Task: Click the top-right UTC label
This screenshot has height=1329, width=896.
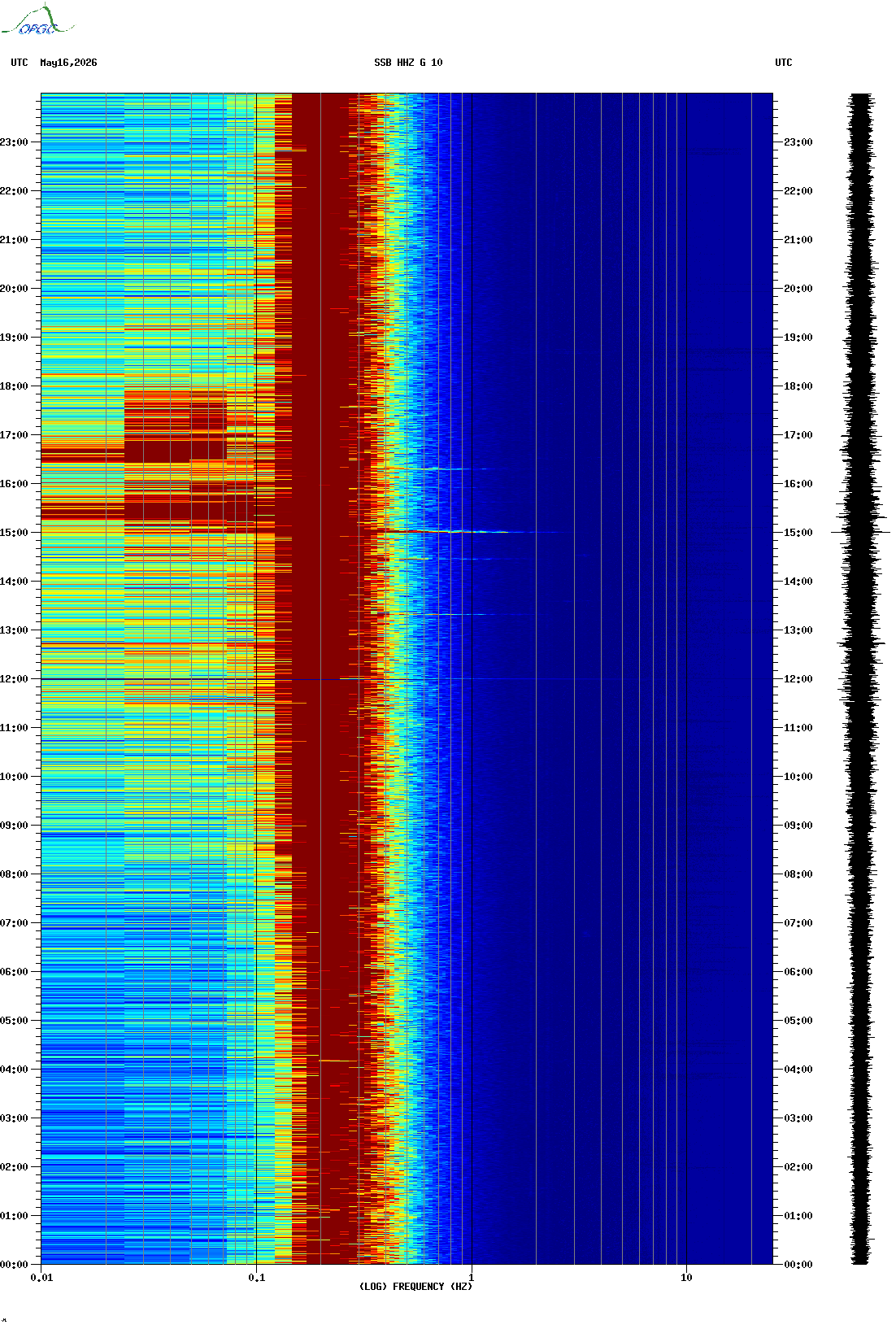Action: tap(783, 63)
